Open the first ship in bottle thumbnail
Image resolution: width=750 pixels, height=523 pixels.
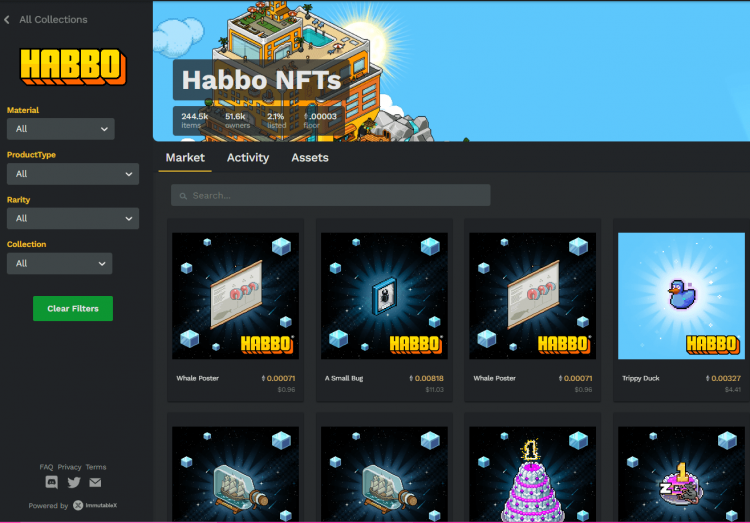[x=235, y=474]
